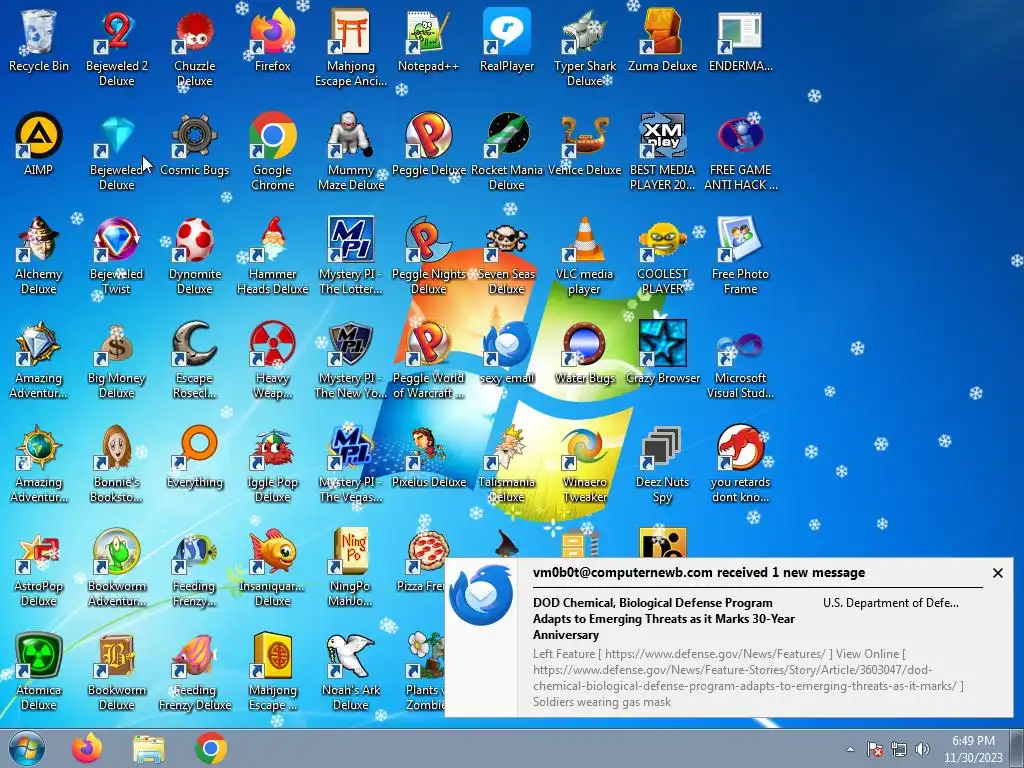The height and width of the screenshot is (768, 1024).
Task: Close the Thunderbird new message notification
Action: (997, 573)
